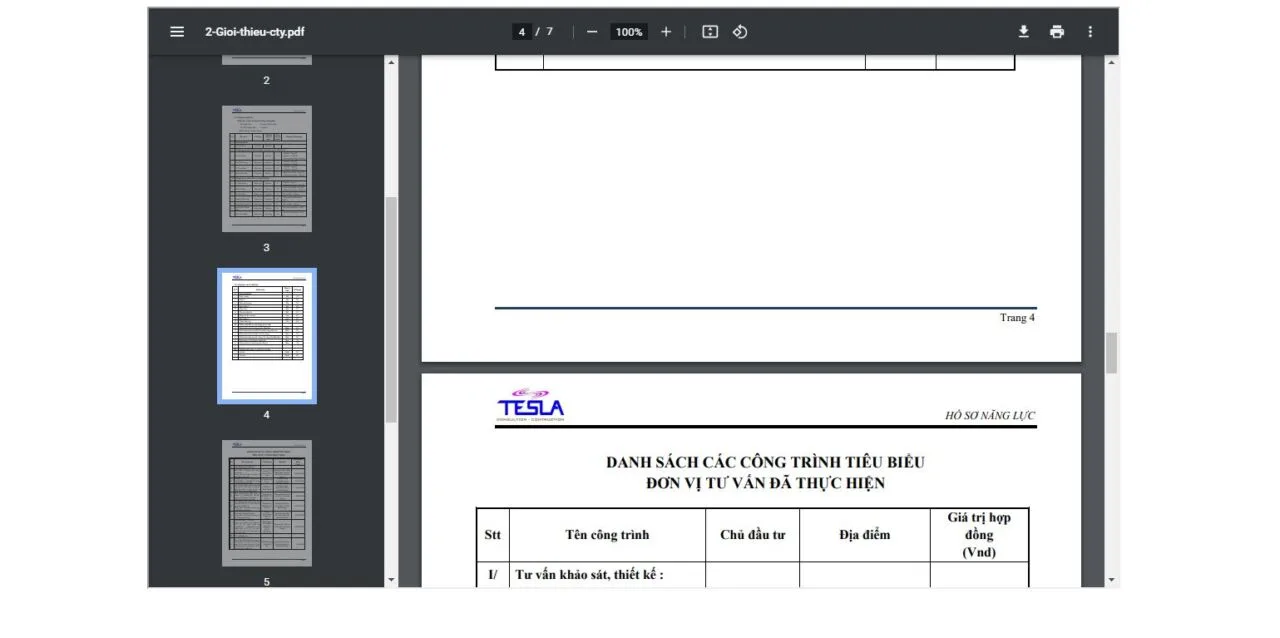Image resolution: width=1280 pixels, height=638 pixels.
Task: Click the thumbnail panel scroll down arrow
Action: [x=391, y=580]
